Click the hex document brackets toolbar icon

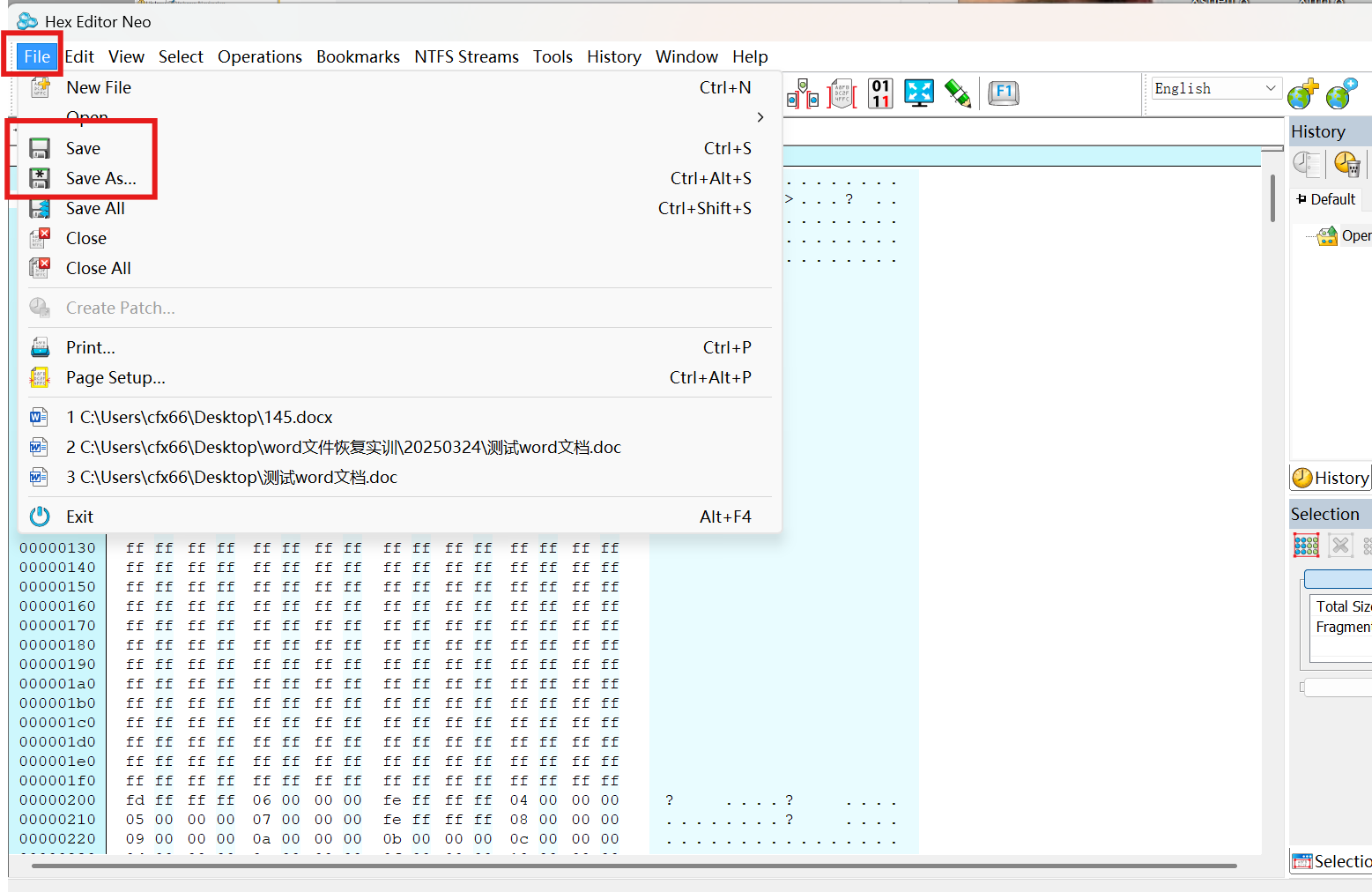[842, 93]
